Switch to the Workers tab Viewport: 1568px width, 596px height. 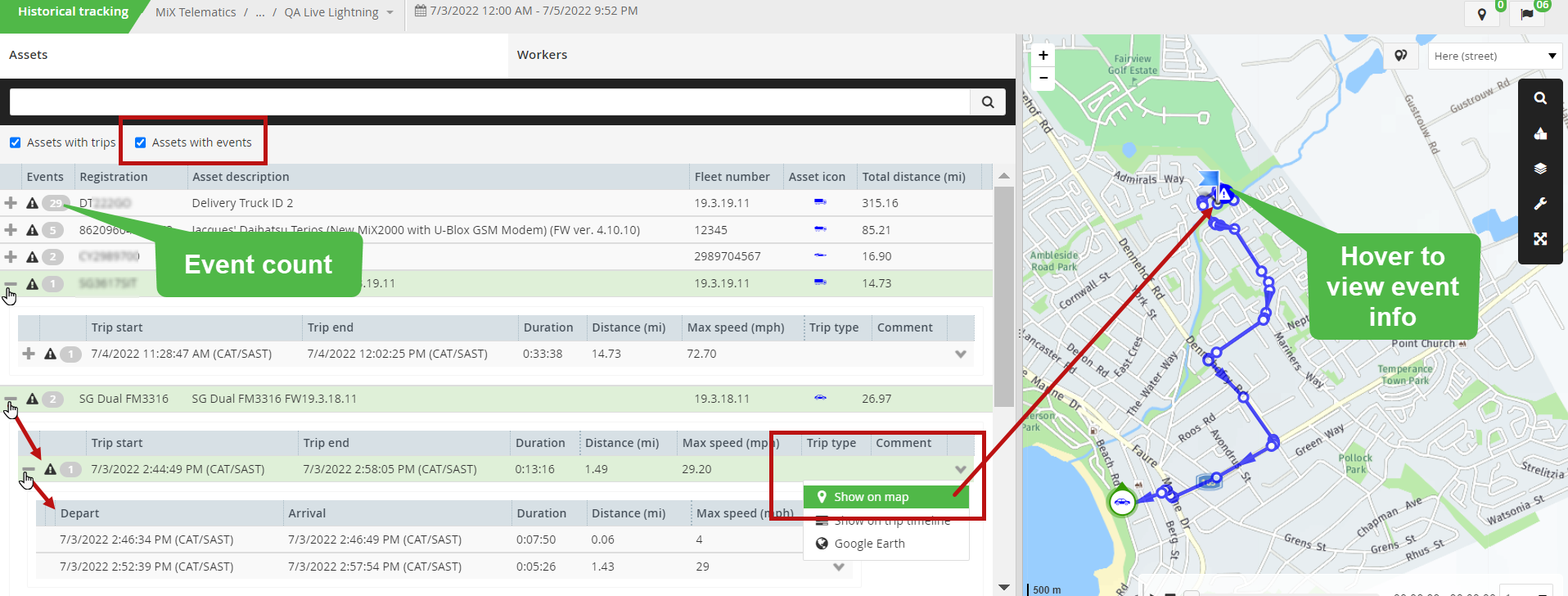[x=542, y=55]
